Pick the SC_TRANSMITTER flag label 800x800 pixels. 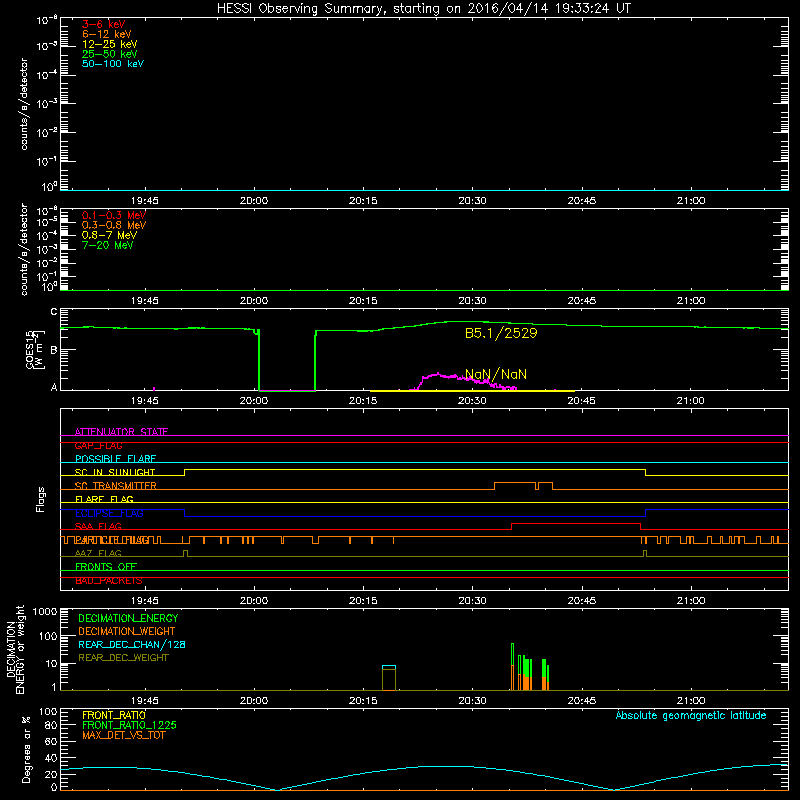point(115,486)
